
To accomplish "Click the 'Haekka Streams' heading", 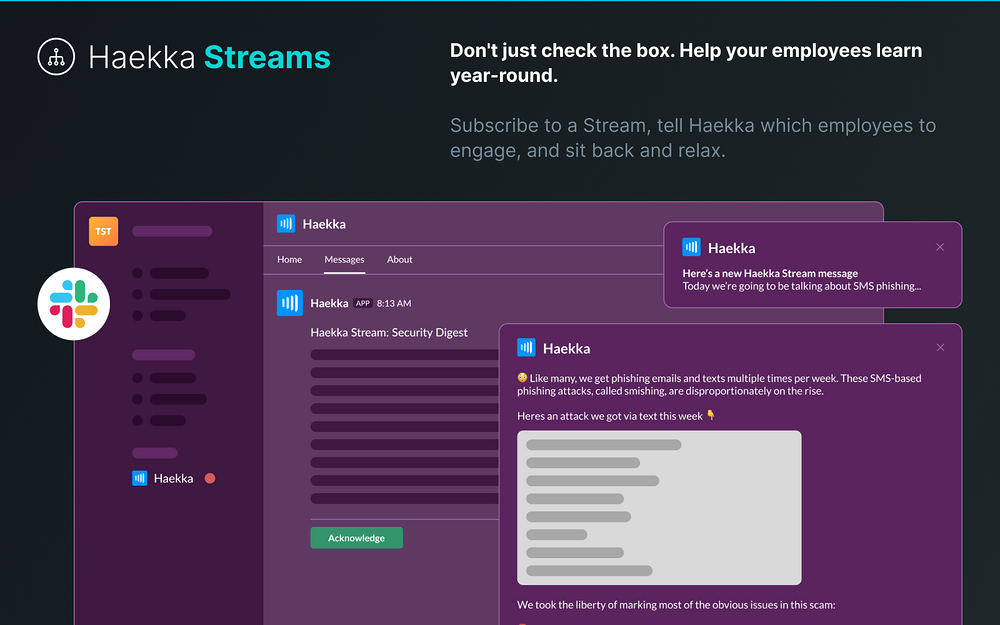I will (x=209, y=57).
